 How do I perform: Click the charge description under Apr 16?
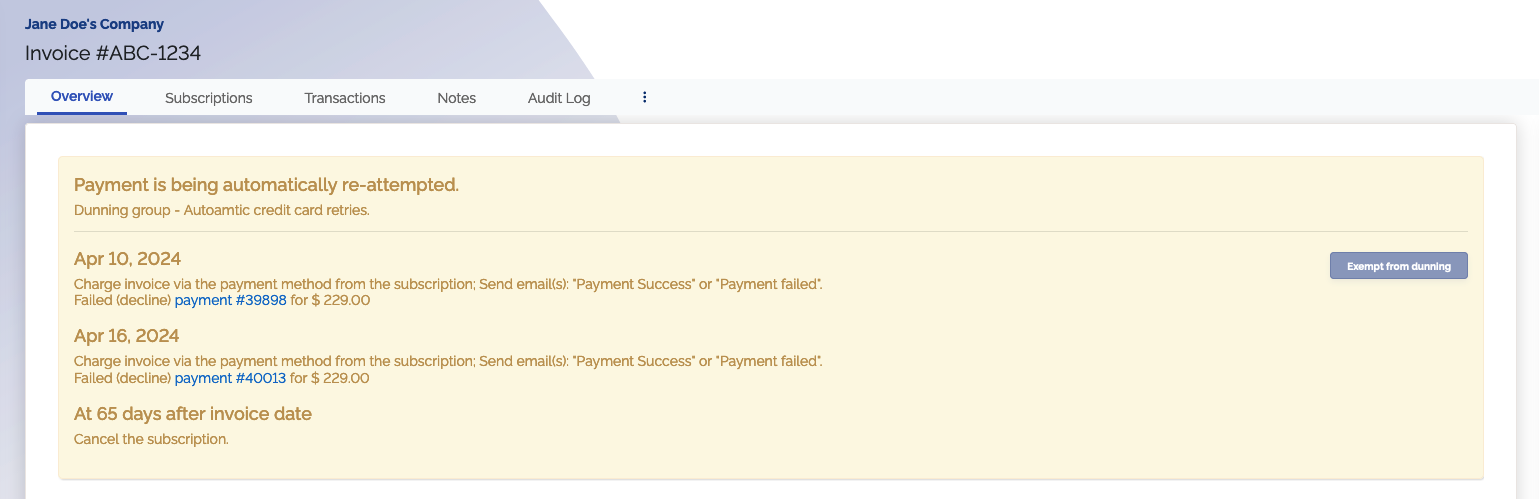pyautogui.click(x=448, y=361)
